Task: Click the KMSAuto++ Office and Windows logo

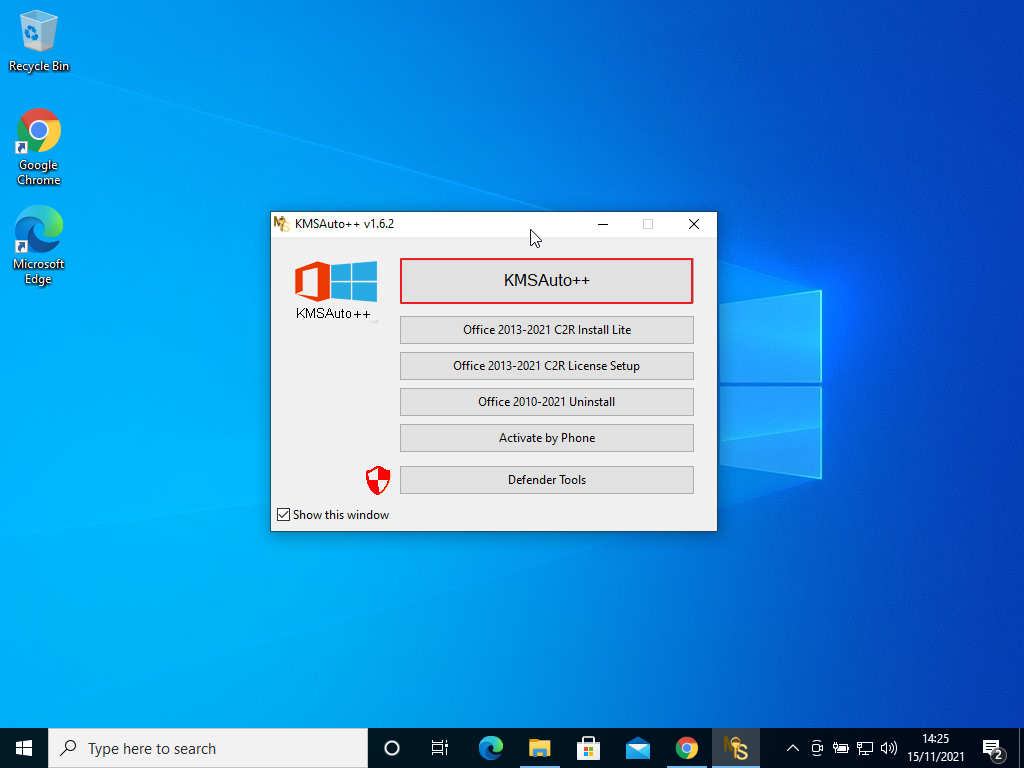Action: point(336,291)
